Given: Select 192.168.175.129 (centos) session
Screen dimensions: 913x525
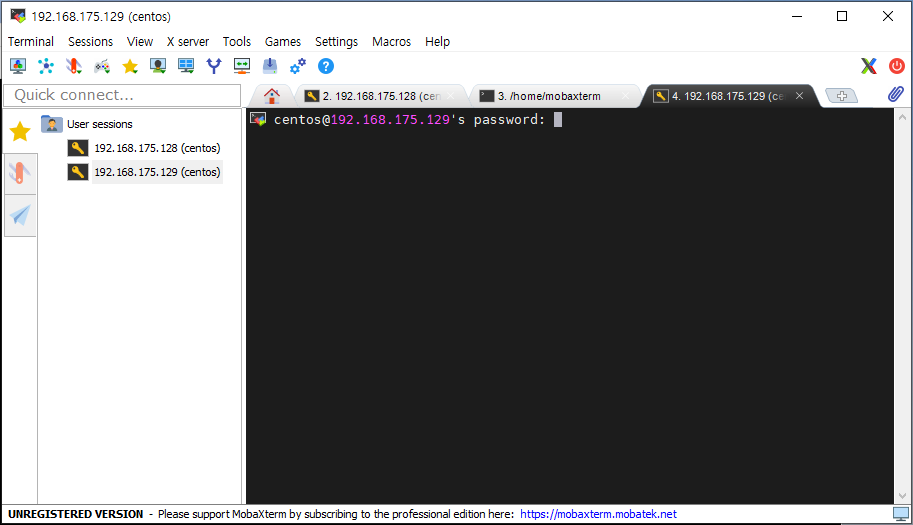Looking at the screenshot, I should 157,172.
